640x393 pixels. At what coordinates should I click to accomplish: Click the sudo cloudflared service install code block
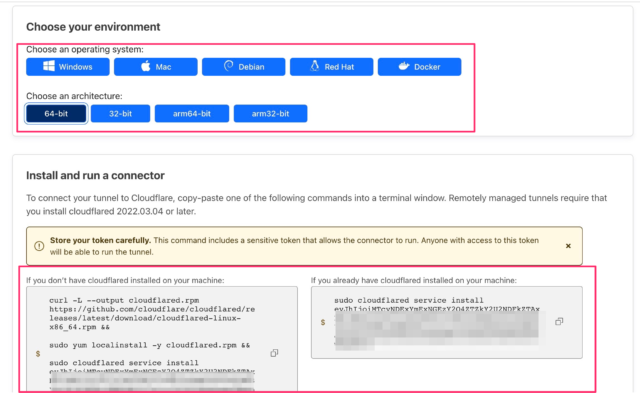tap(447, 322)
